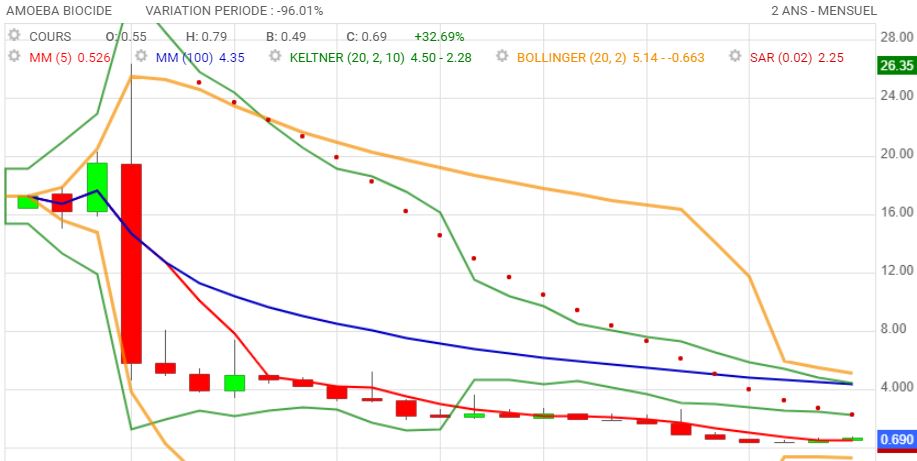This screenshot has height=461, width=917.
Task: Click the O: 0.55 open value
Action: pyautogui.click(x=126, y=37)
